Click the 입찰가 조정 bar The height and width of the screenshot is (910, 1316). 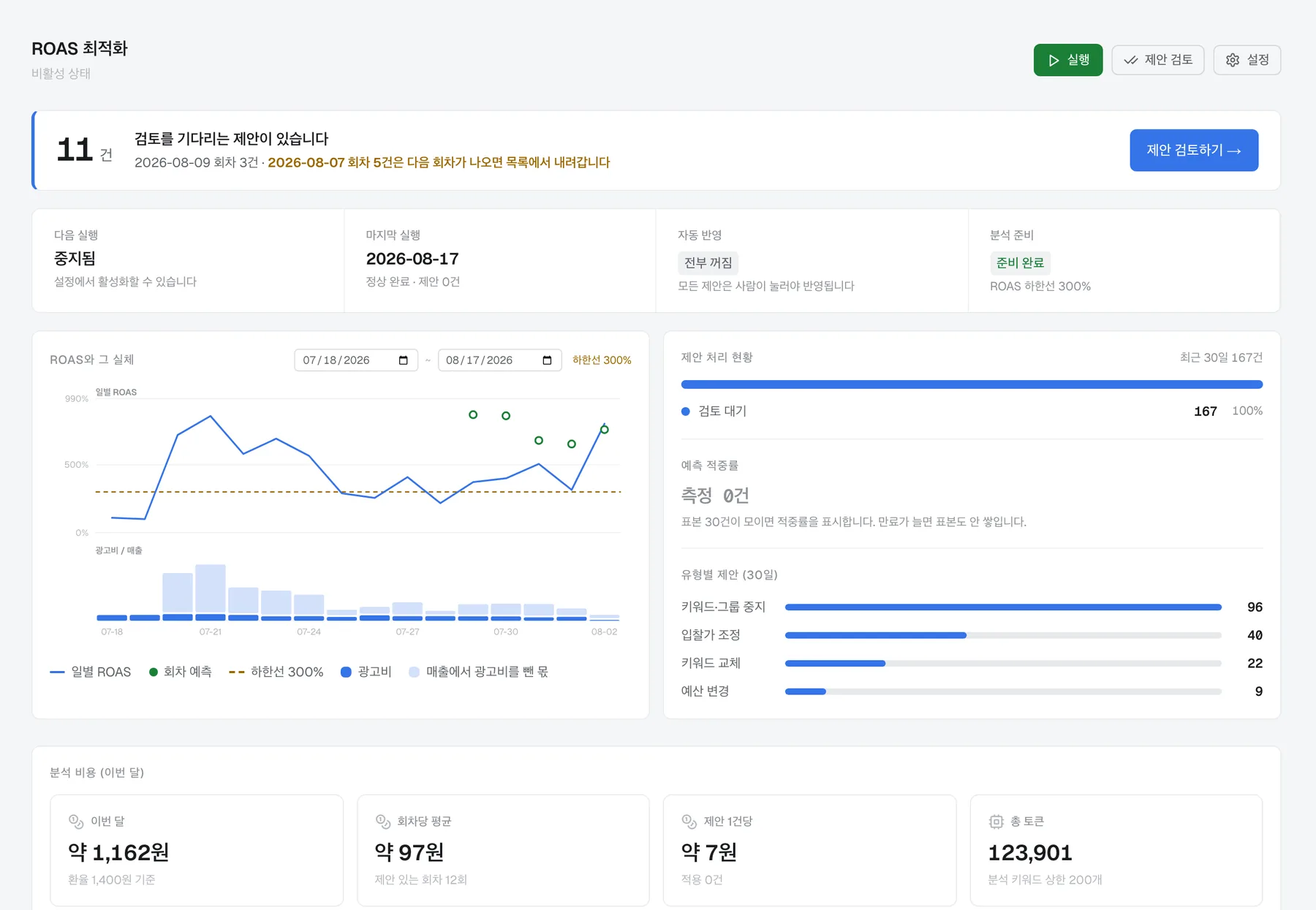pos(1003,635)
